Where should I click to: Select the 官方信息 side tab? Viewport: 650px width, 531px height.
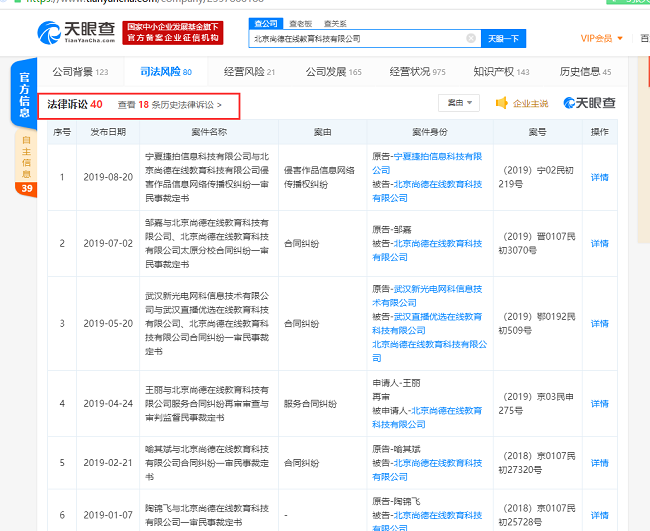point(24,95)
